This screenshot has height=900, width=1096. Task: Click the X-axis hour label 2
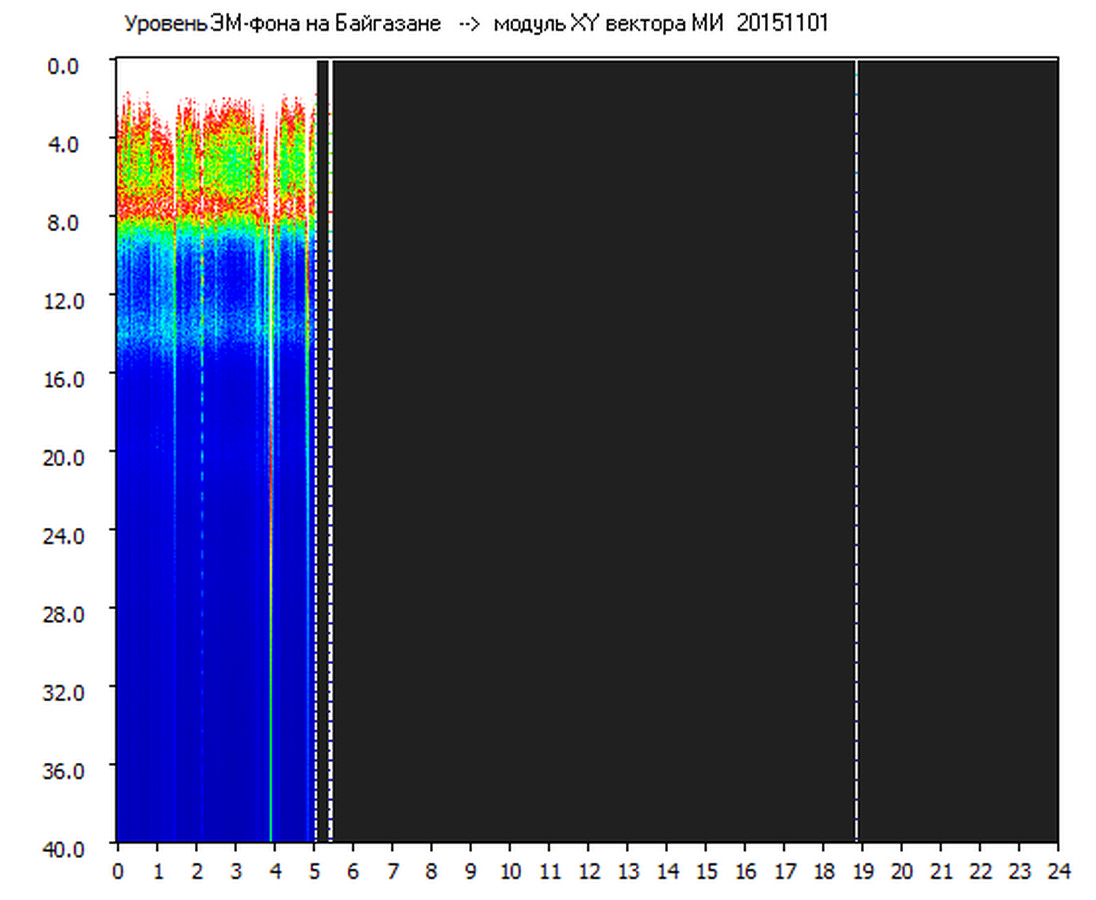[x=196, y=871]
